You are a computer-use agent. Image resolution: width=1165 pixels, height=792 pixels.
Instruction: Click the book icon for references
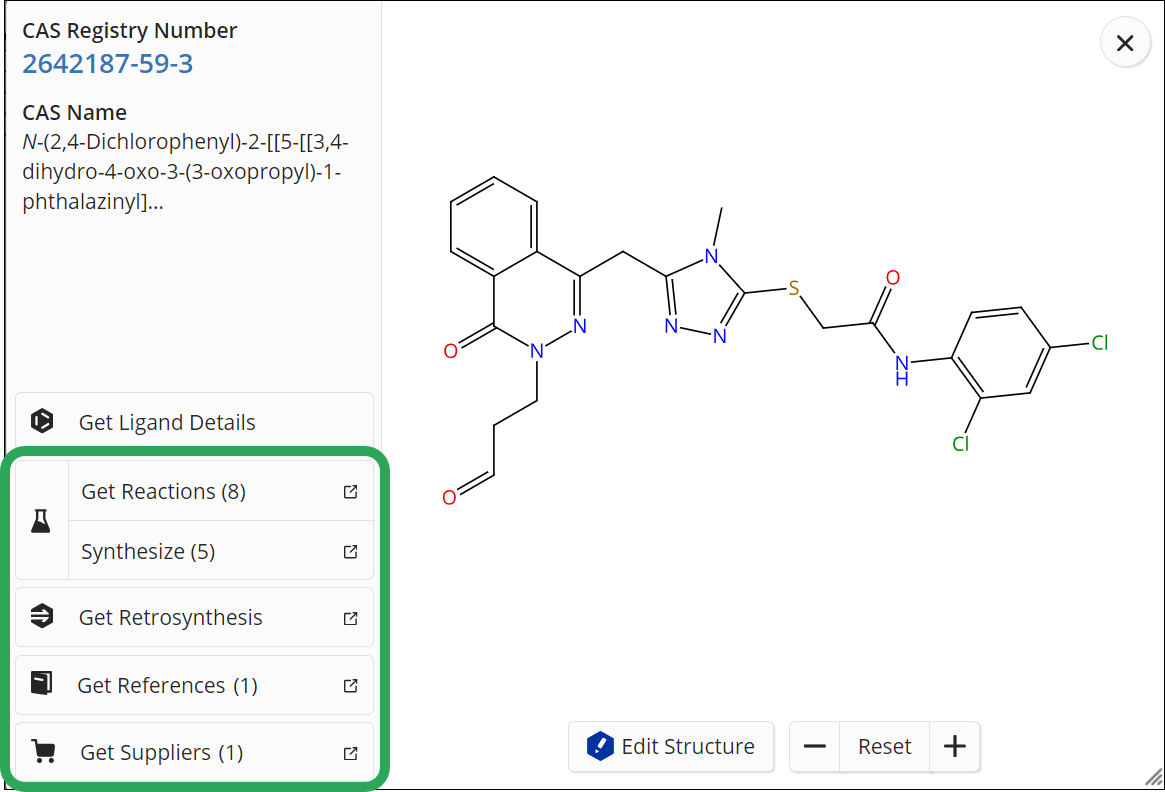[41, 685]
